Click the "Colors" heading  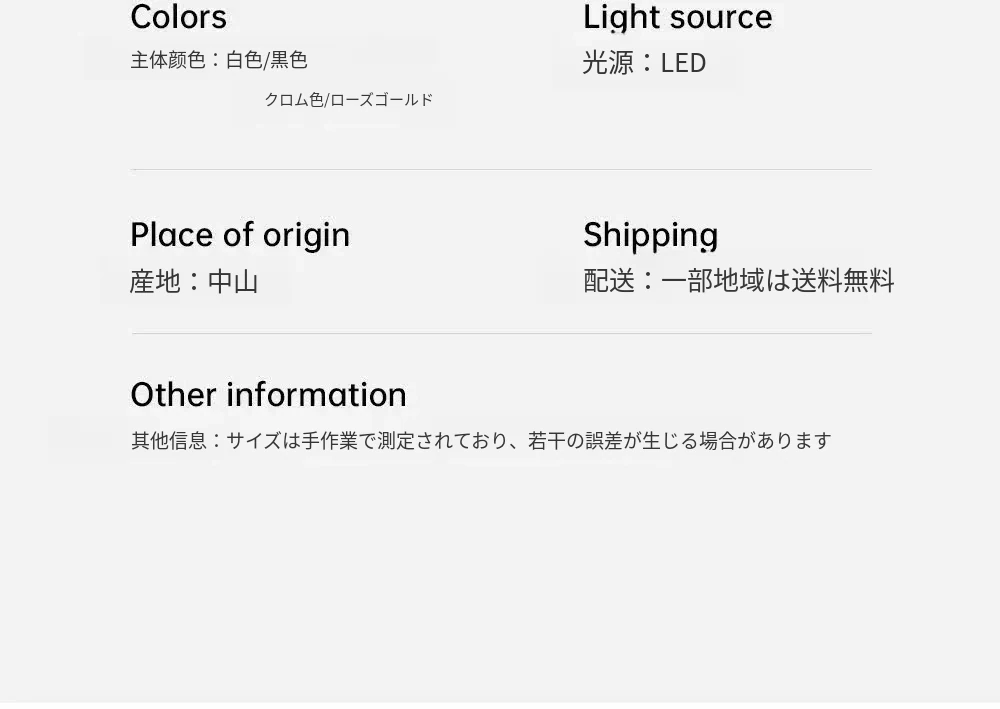(178, 18)
